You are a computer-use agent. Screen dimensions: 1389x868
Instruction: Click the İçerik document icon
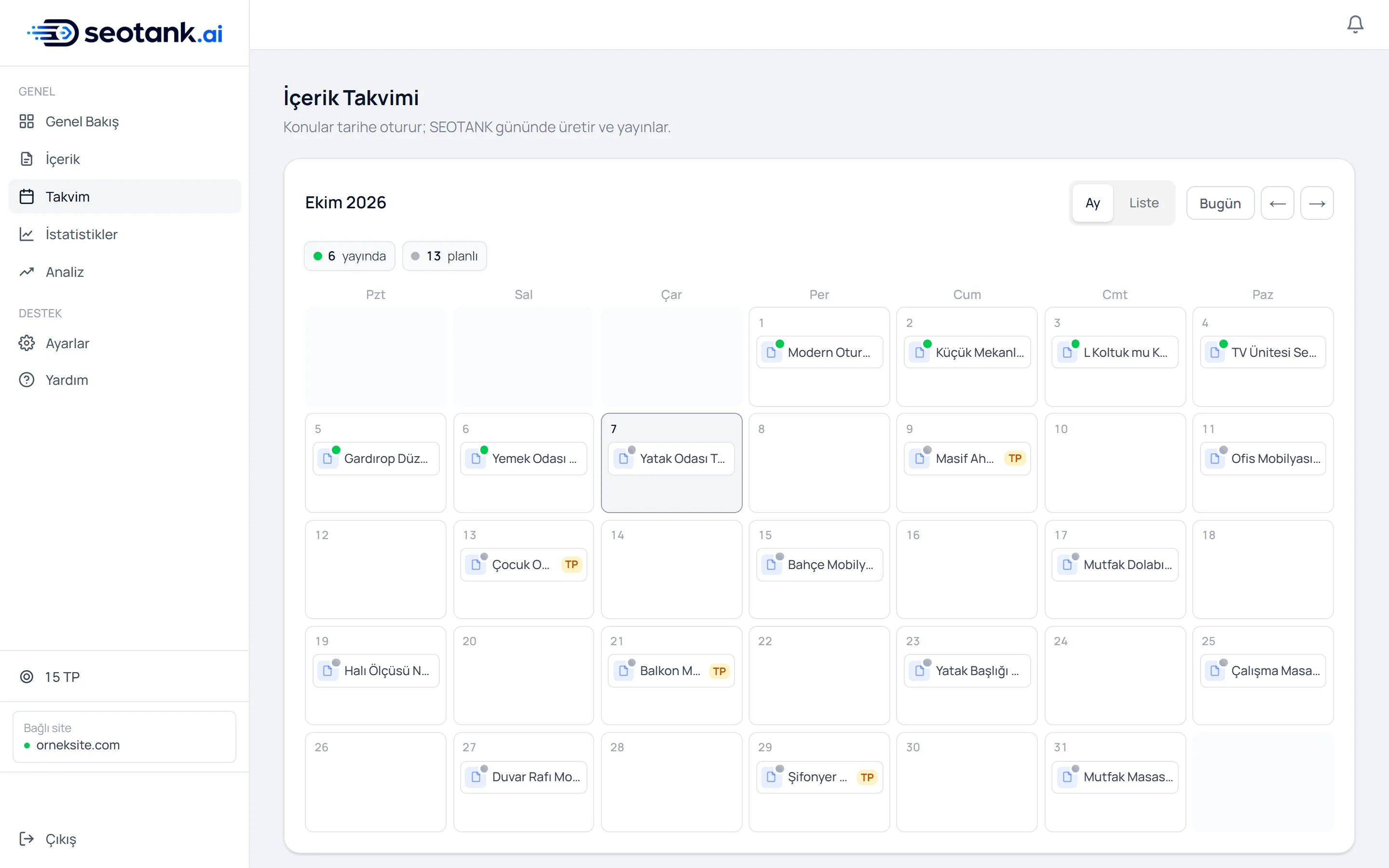(x=27, y=159)
